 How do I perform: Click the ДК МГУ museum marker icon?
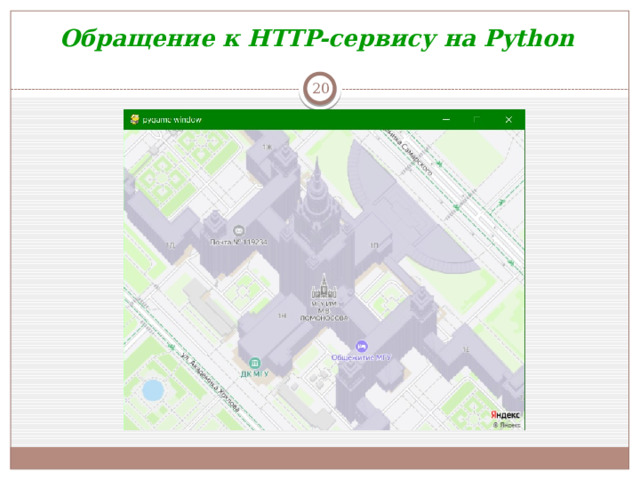[255, 362]
